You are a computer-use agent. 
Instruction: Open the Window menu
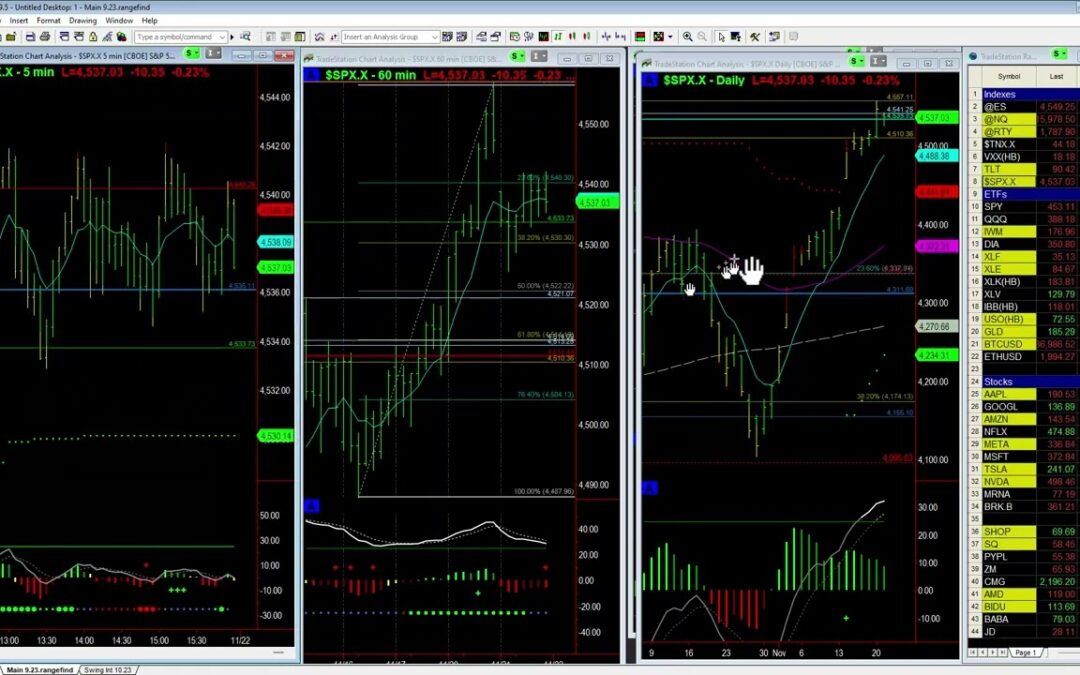click(118, 21)
